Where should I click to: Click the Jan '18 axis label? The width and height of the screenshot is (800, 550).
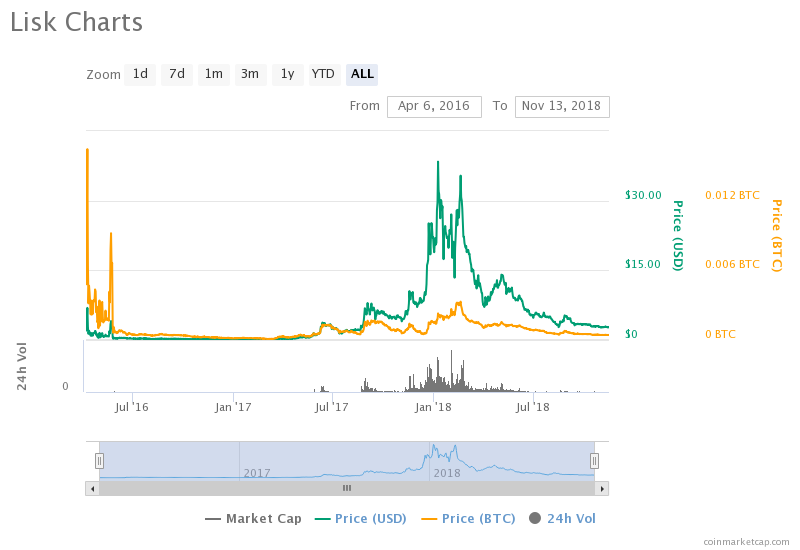pos(433,407)
